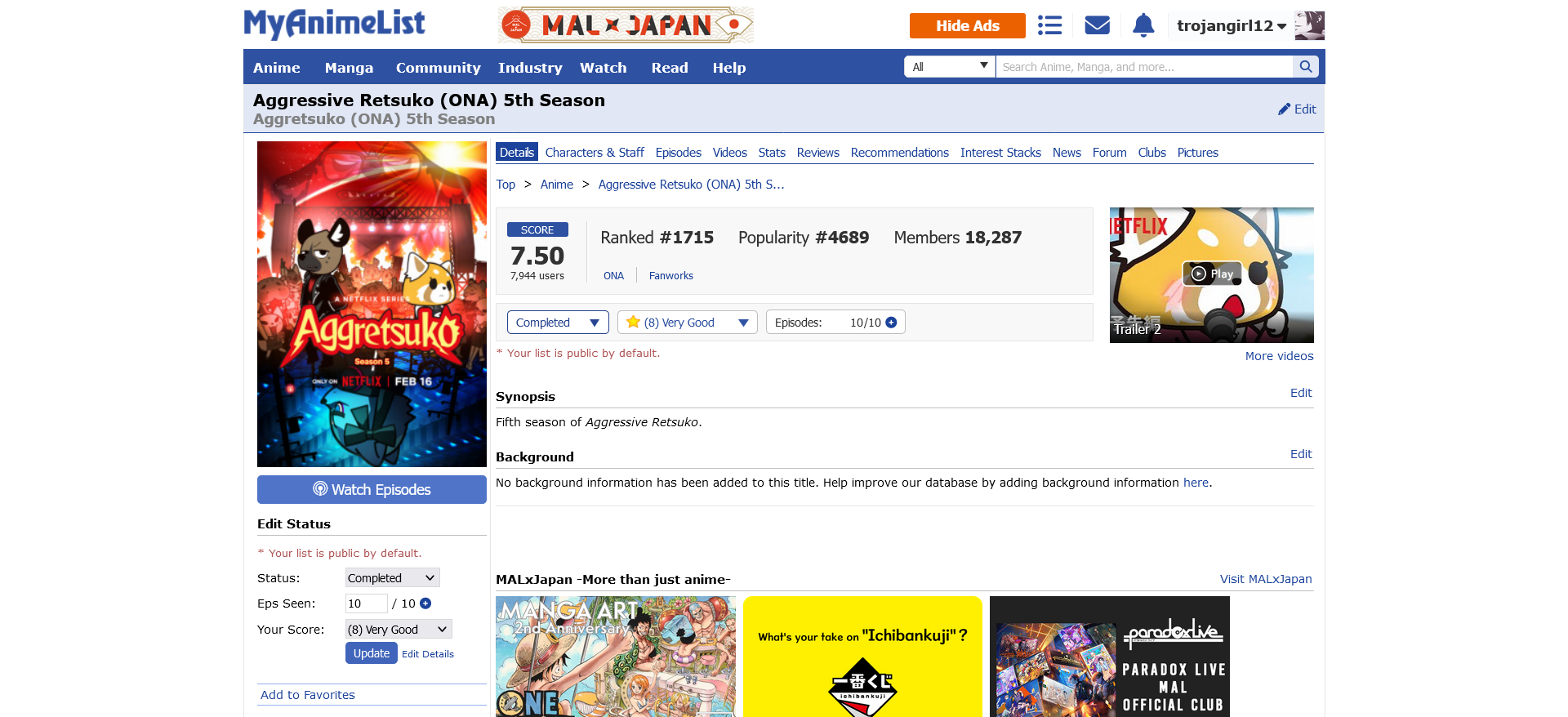Image resolution: width=1568 pixels, height=717 pixels.
Task: Click the MyAnimeList logo
Action: tap(334, 24)
